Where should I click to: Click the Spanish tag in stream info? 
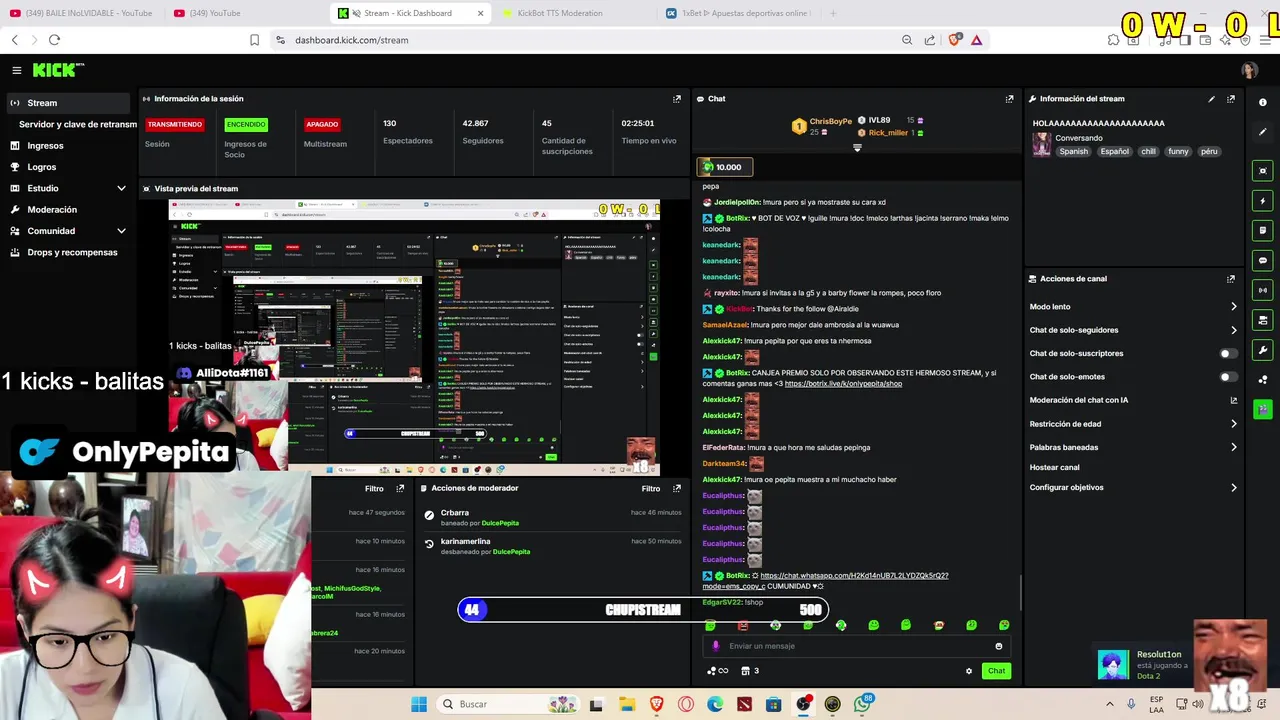[x=1074, y=152]
